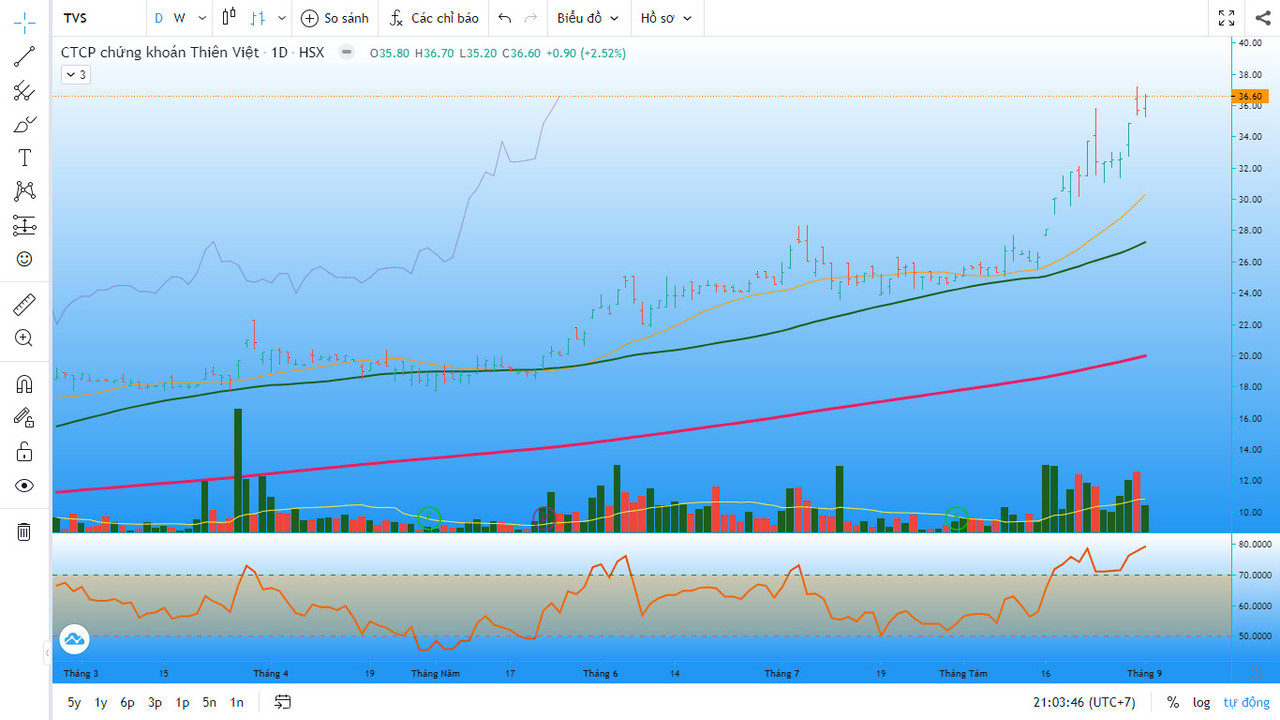Open the Biểu đồ dropdown menu
The height and width of the screenshot is (720, 1280).
click(x=588, y=18)
